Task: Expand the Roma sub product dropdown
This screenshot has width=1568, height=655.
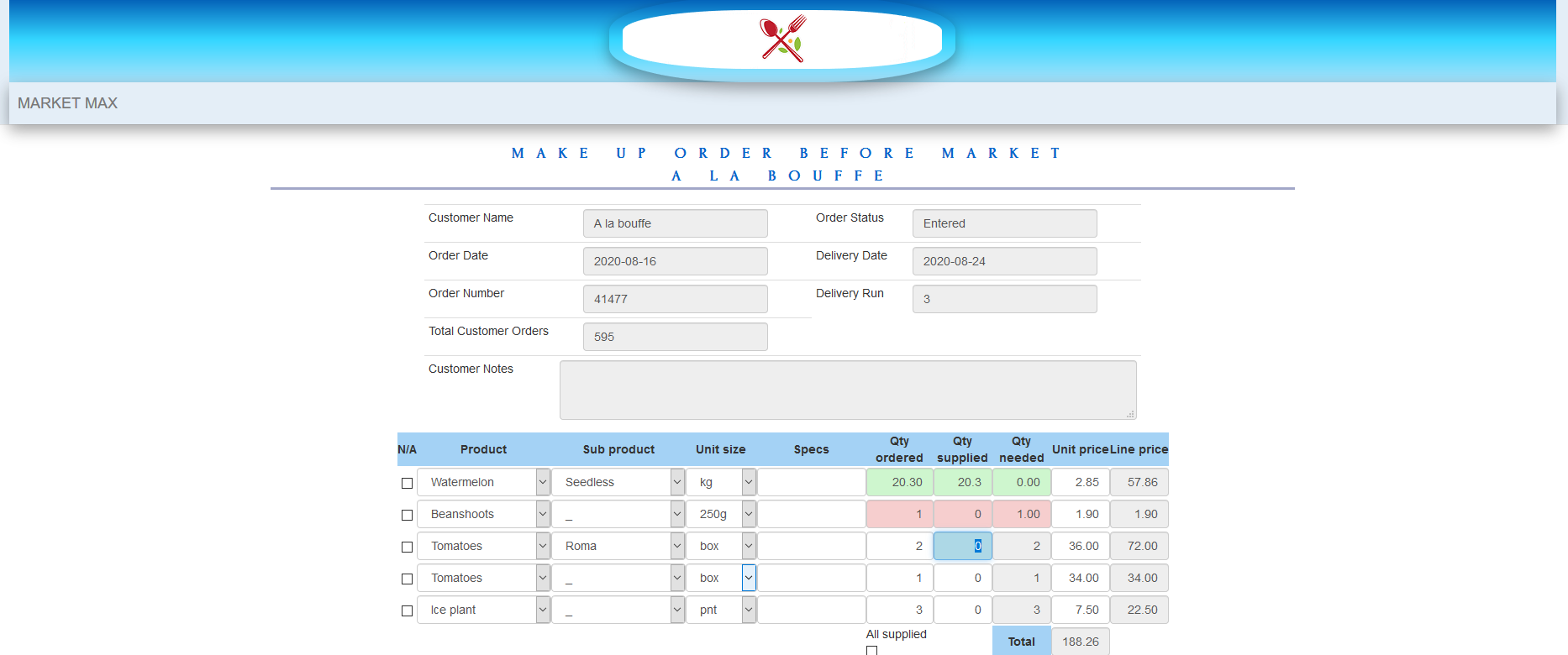Action: (x=618, y=546)
